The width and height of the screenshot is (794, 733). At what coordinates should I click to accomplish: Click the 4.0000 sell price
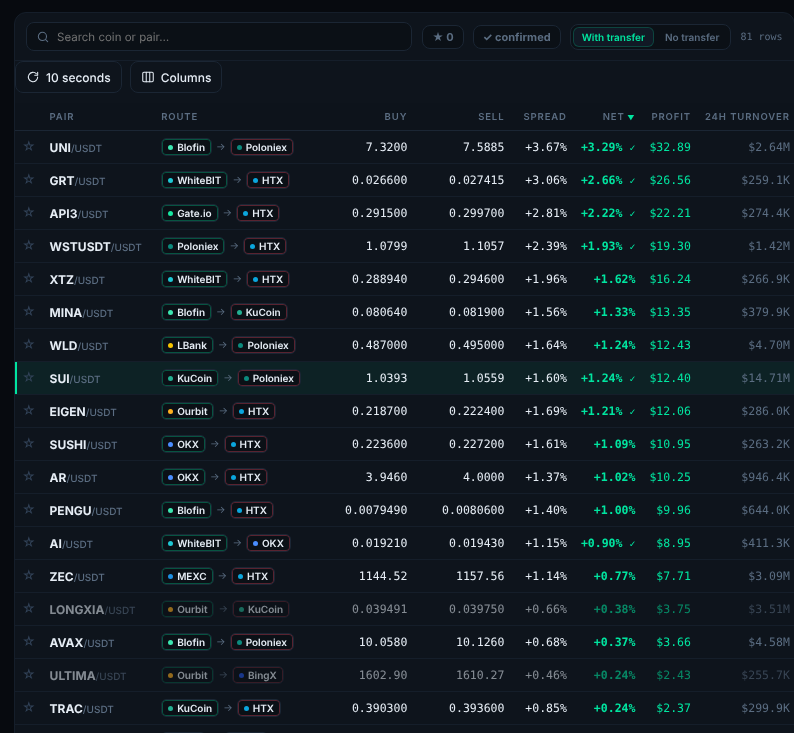point(484,477)
